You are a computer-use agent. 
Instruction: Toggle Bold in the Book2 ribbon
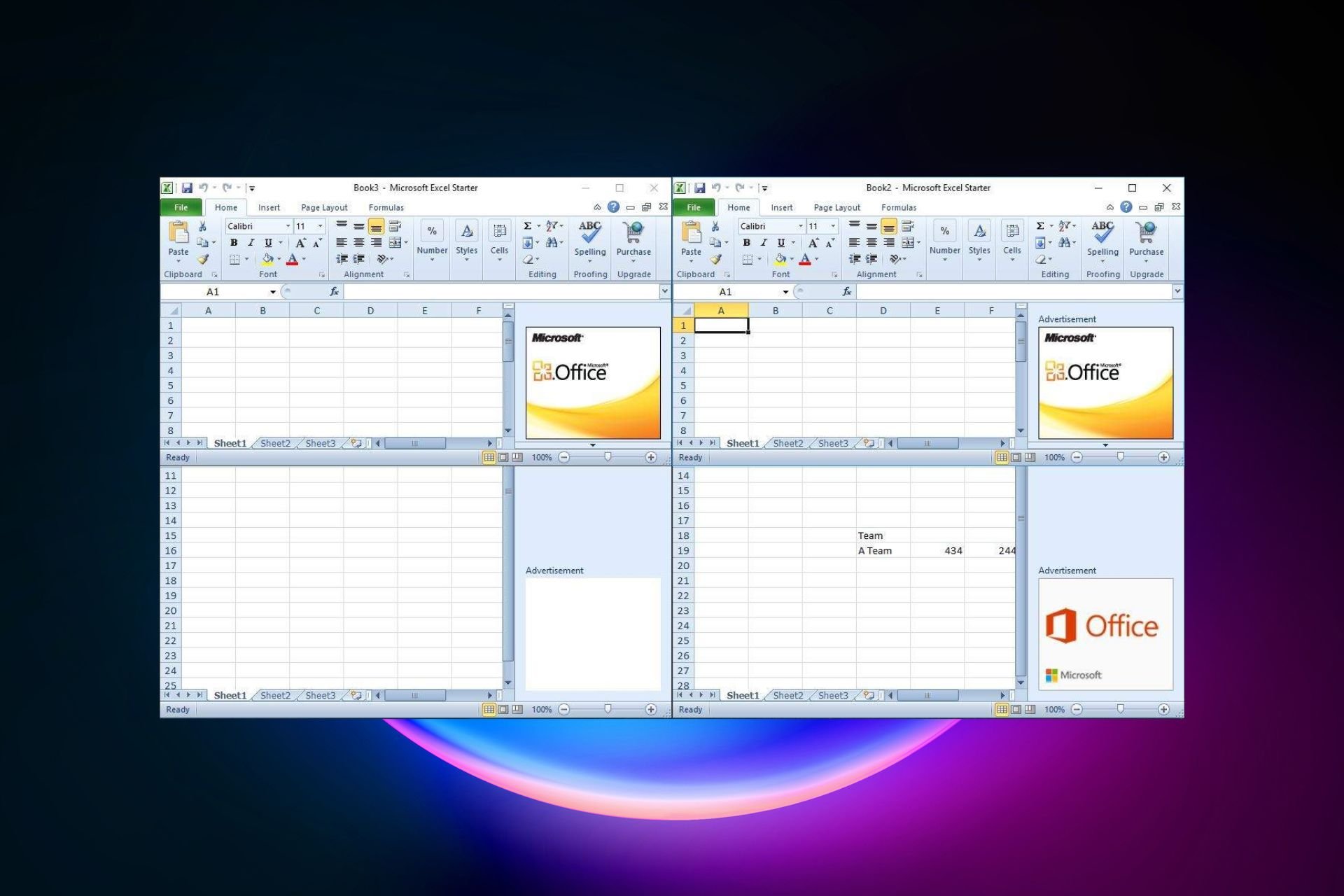(746, 243)
